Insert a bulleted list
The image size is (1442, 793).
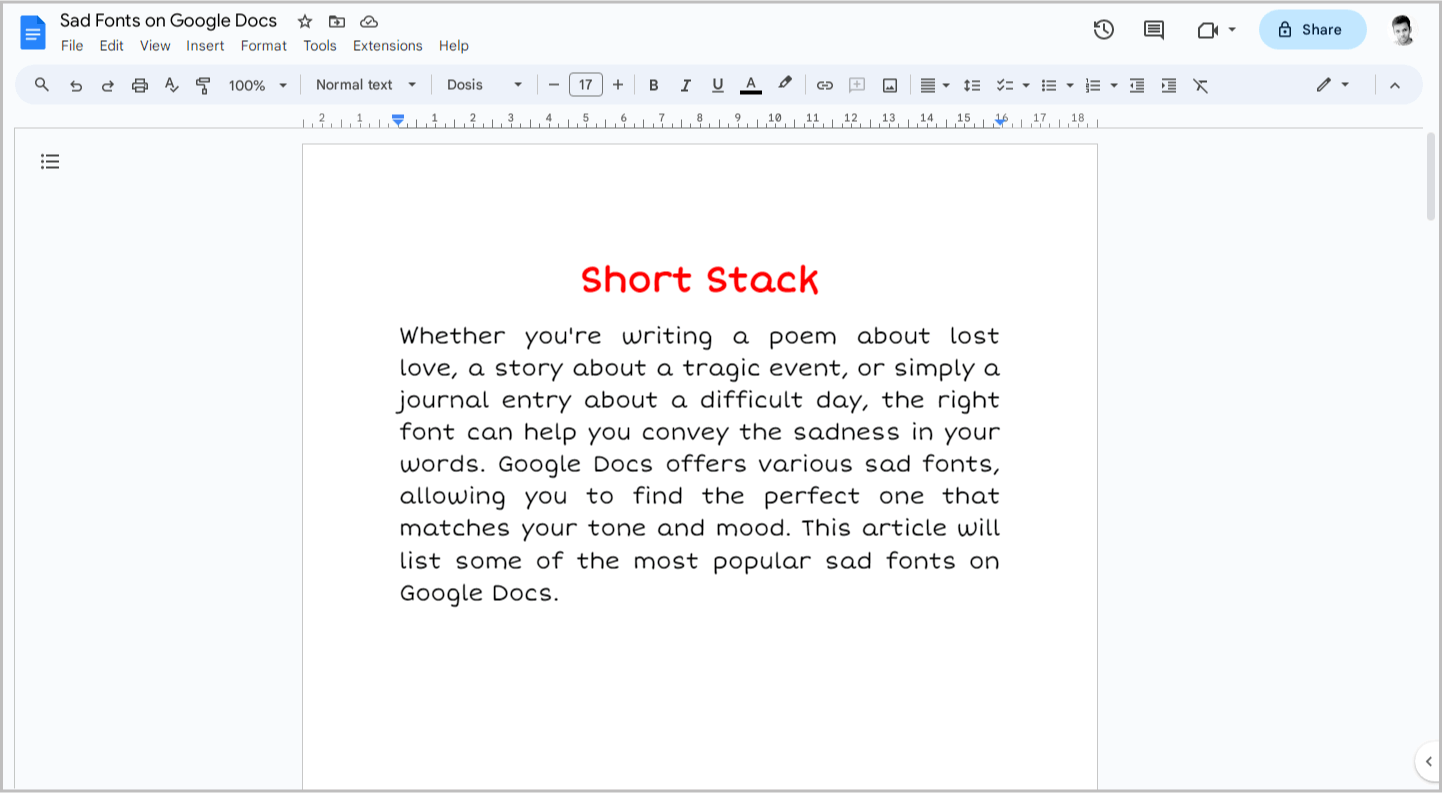point(1049,86)
